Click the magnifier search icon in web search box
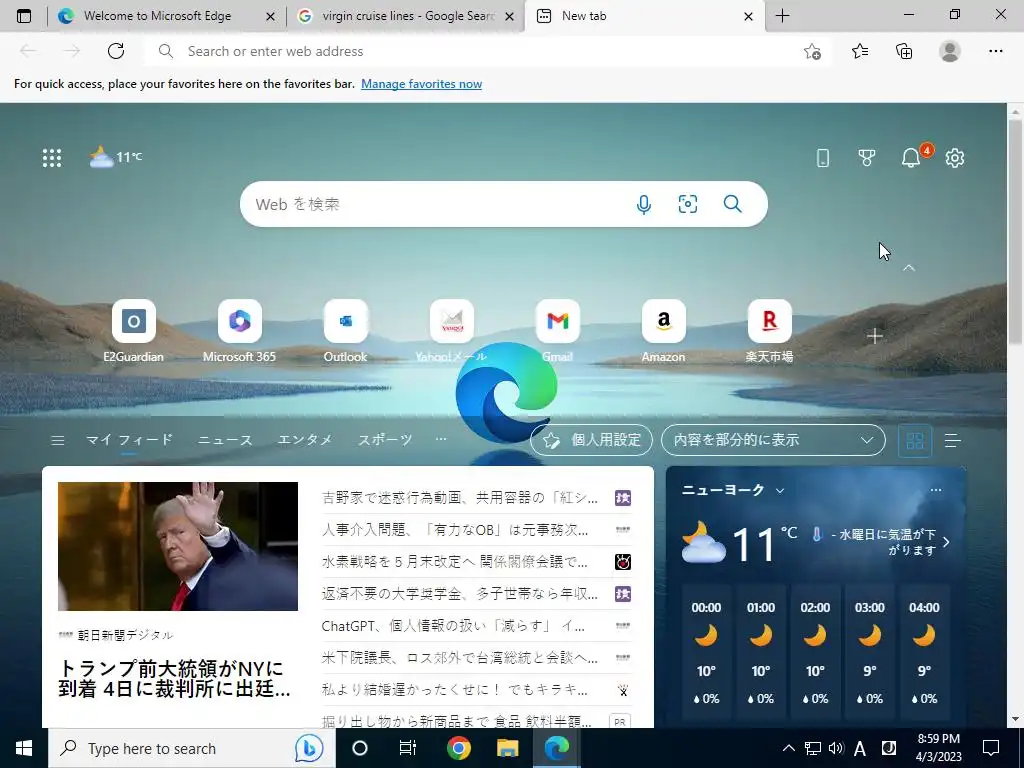 pyautogui.click(x=733, y=204)
